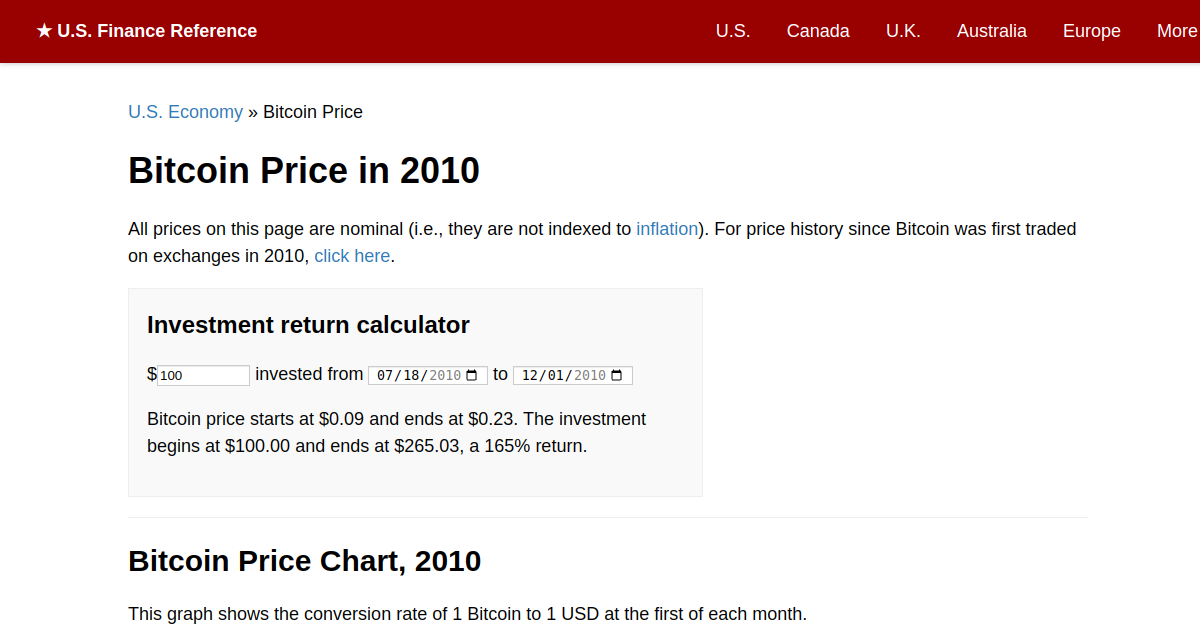Open the start date calendar picker
Viewport: 1200px width, 630px height.
pos(471,375)
